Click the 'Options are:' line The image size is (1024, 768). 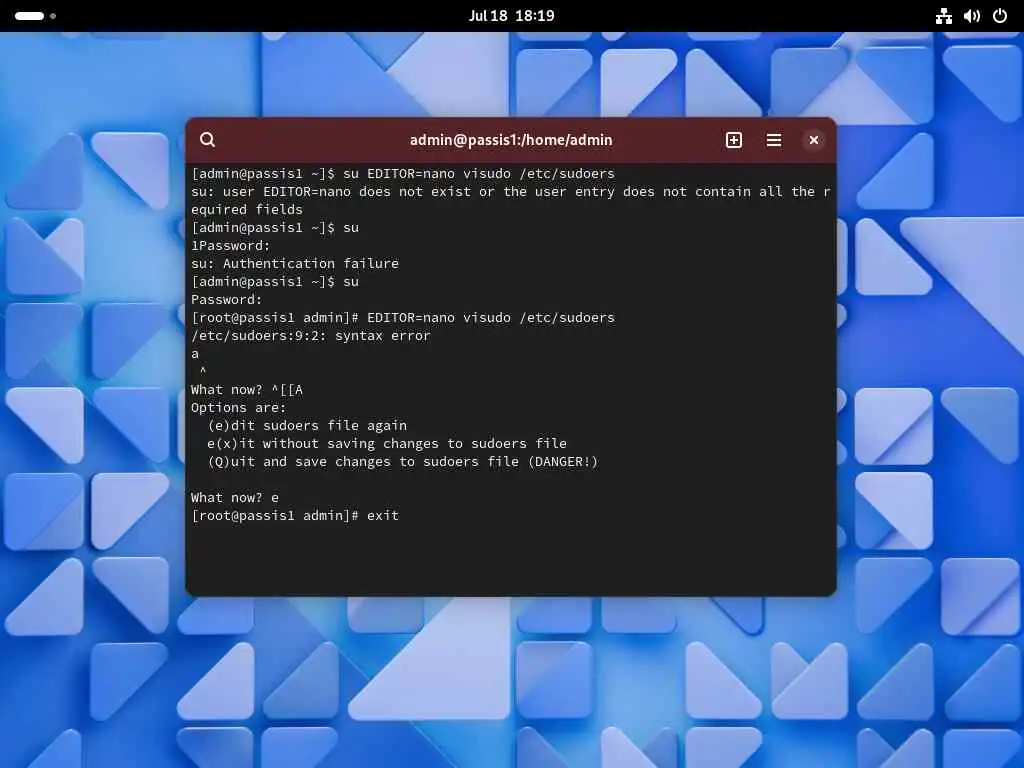pos(238,408)
